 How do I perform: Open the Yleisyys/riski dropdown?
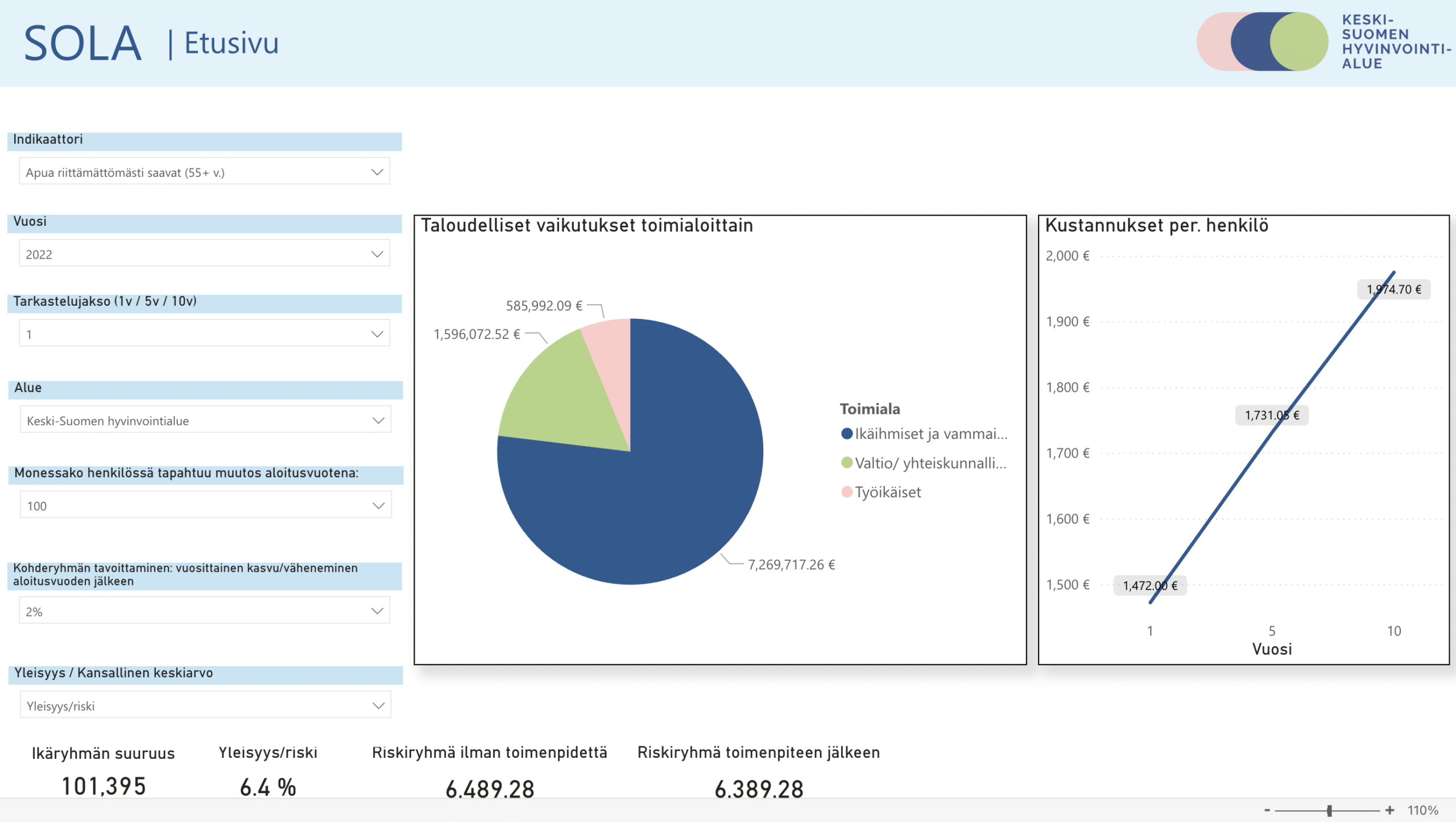[x=378, y=705]
